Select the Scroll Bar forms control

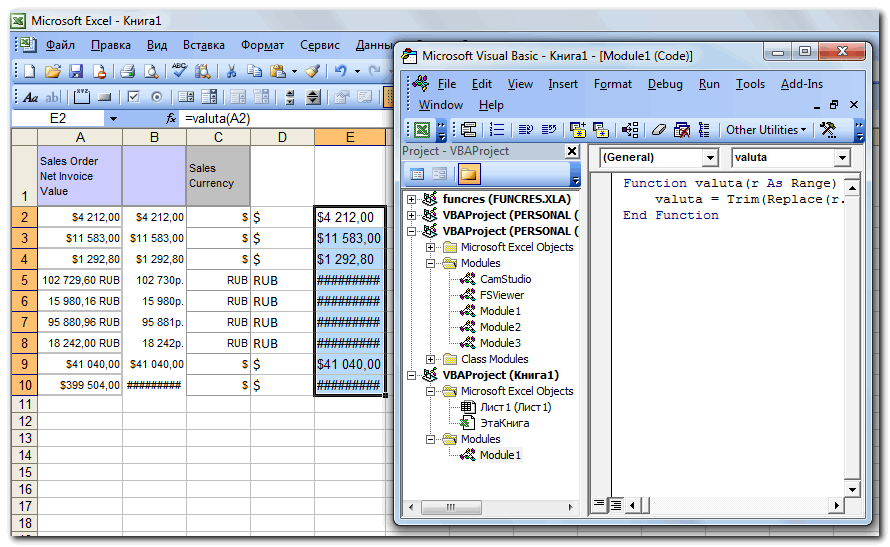[289, 97]
